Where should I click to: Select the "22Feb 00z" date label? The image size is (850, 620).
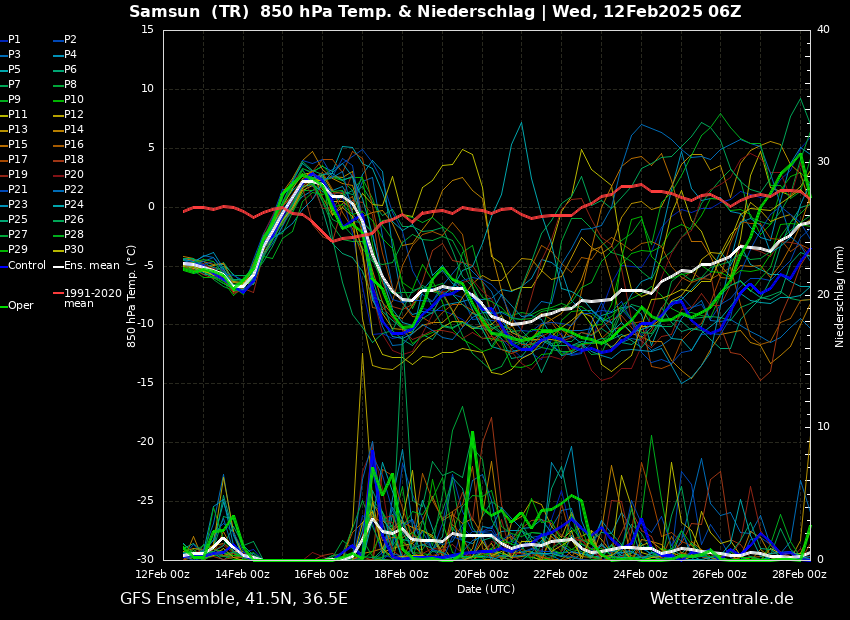561,574
